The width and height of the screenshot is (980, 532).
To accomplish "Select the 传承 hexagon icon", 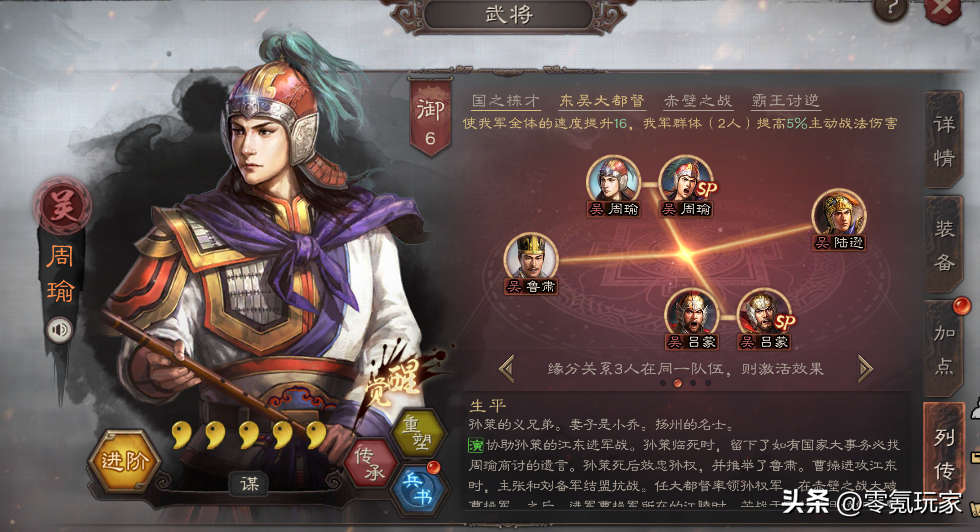I will coord(369,464).
